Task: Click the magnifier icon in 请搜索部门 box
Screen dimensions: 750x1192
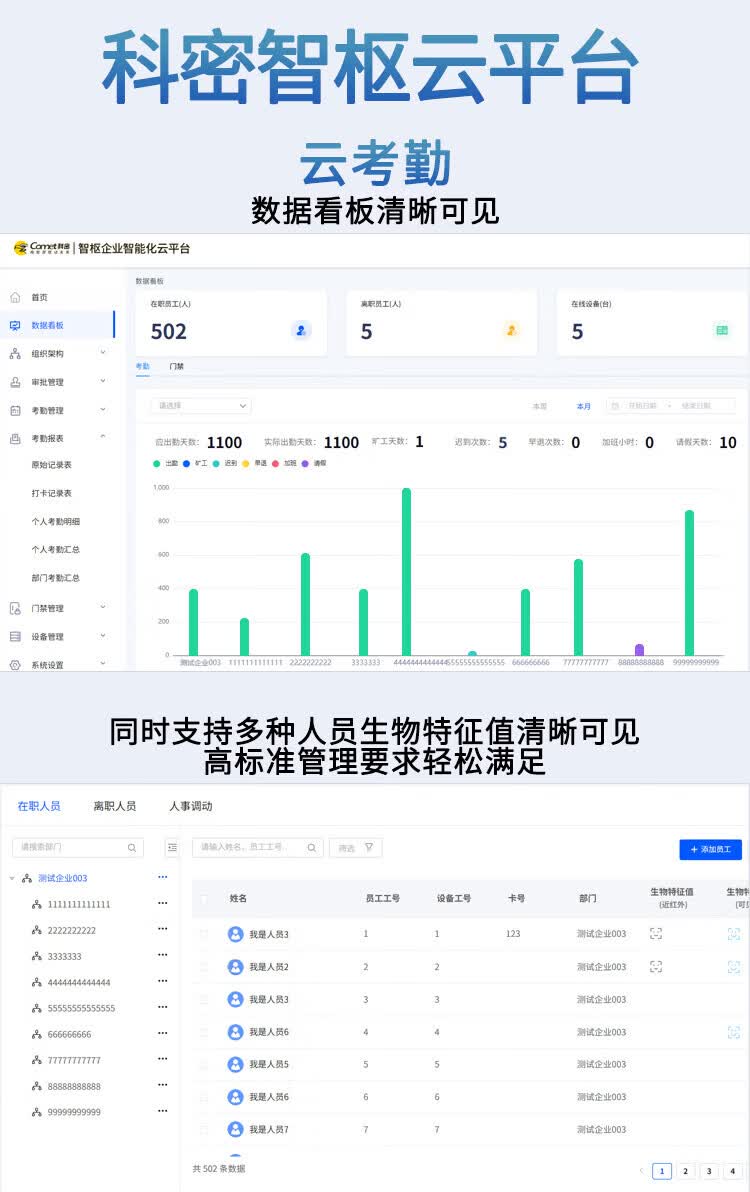Action: point(131,848)
